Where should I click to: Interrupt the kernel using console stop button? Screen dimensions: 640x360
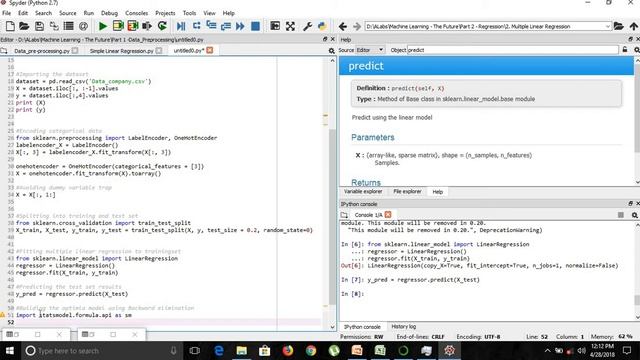621,215
